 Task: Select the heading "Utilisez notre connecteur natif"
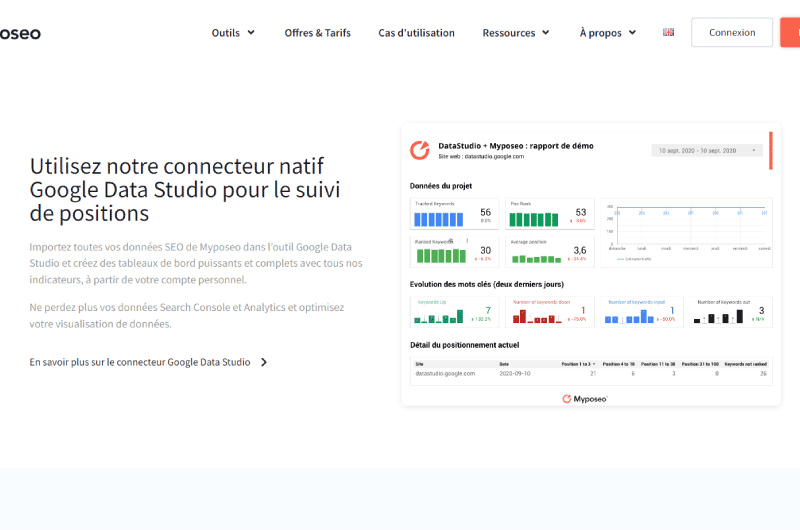(x=185, y=190)
